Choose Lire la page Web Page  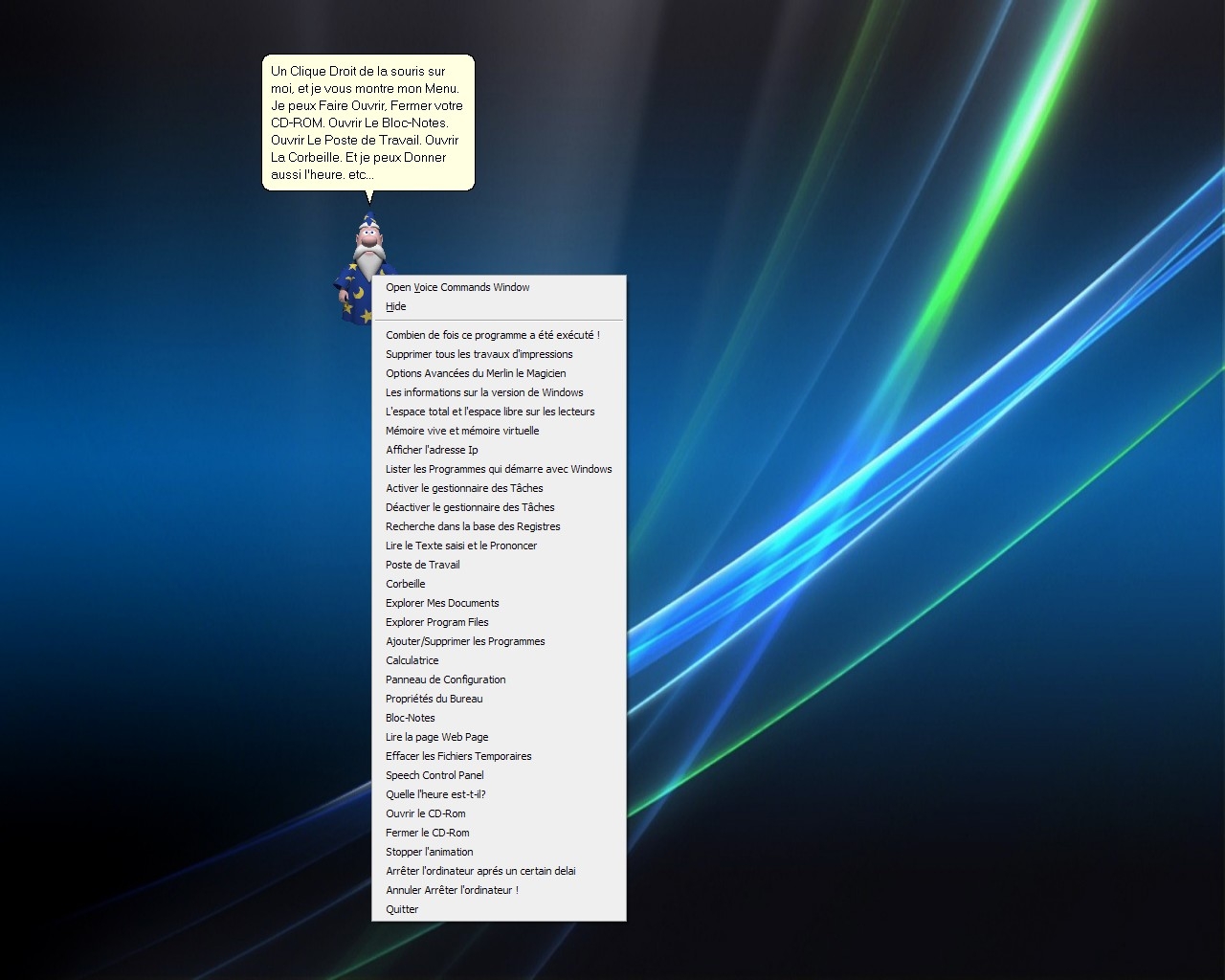pyautogui.click(x=499, y=737)
